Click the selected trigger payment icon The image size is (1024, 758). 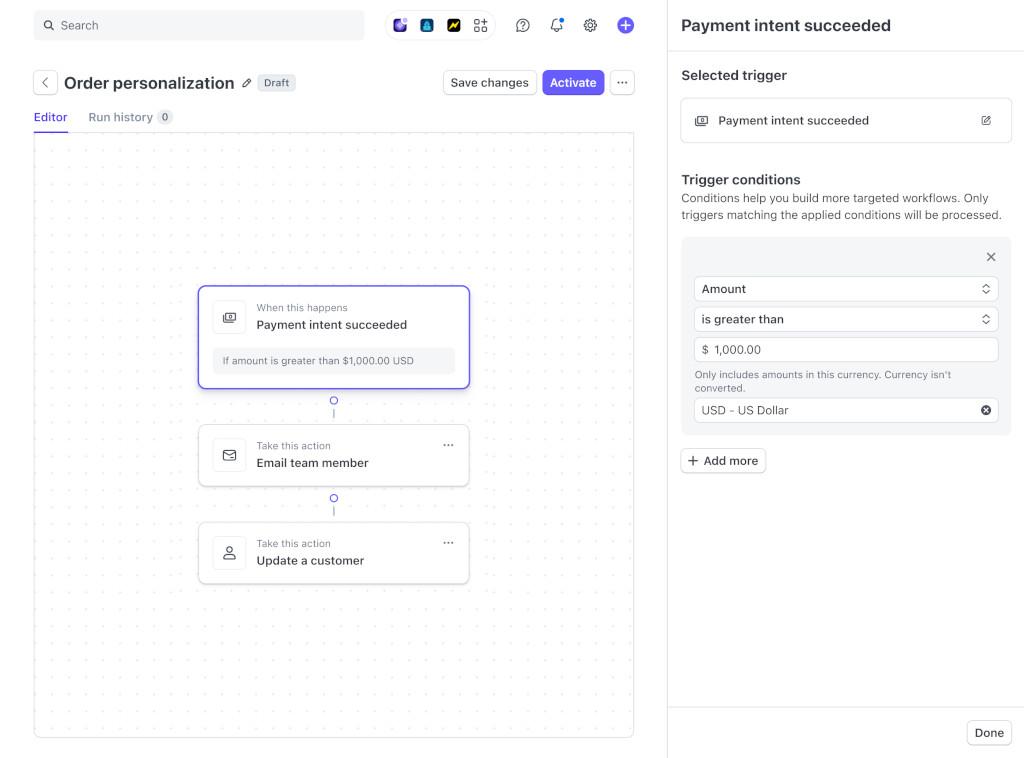click(x=701, y=121)
